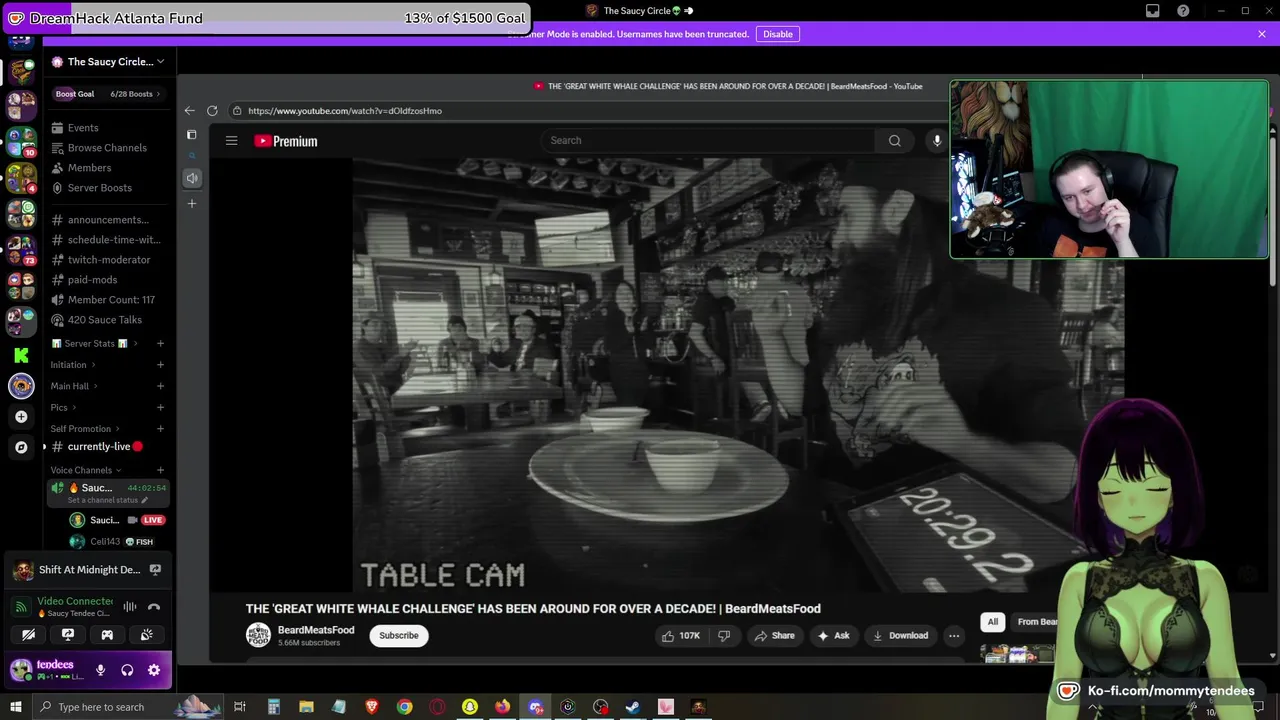Open the more actions ellipsis menu

[x=954, y=635]
